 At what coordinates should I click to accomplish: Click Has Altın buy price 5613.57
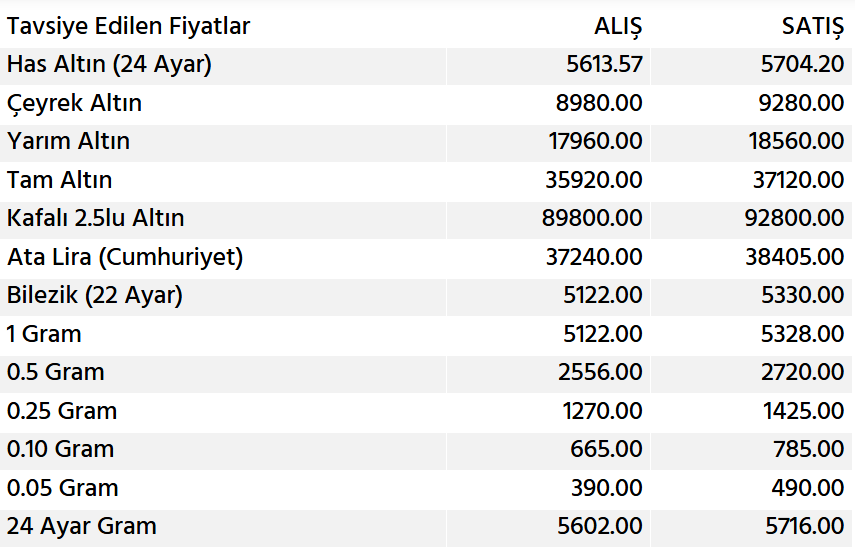point(604,65)
